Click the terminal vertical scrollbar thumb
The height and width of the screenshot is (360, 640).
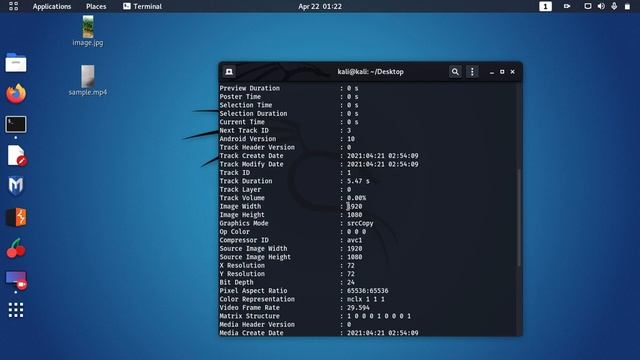tap(519, 217)
